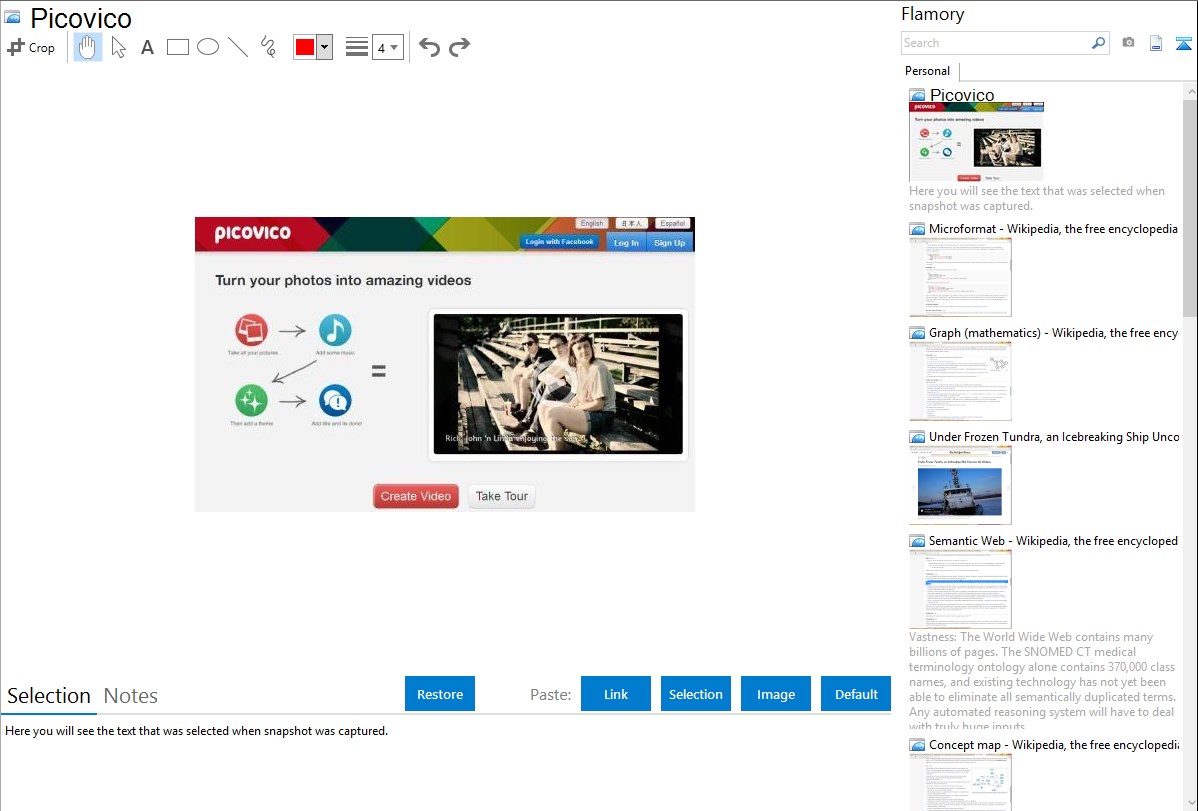Screen dimensions: 1198x811
Task: Click Login with Facebook in the snapshot
Action: [559, 242]
